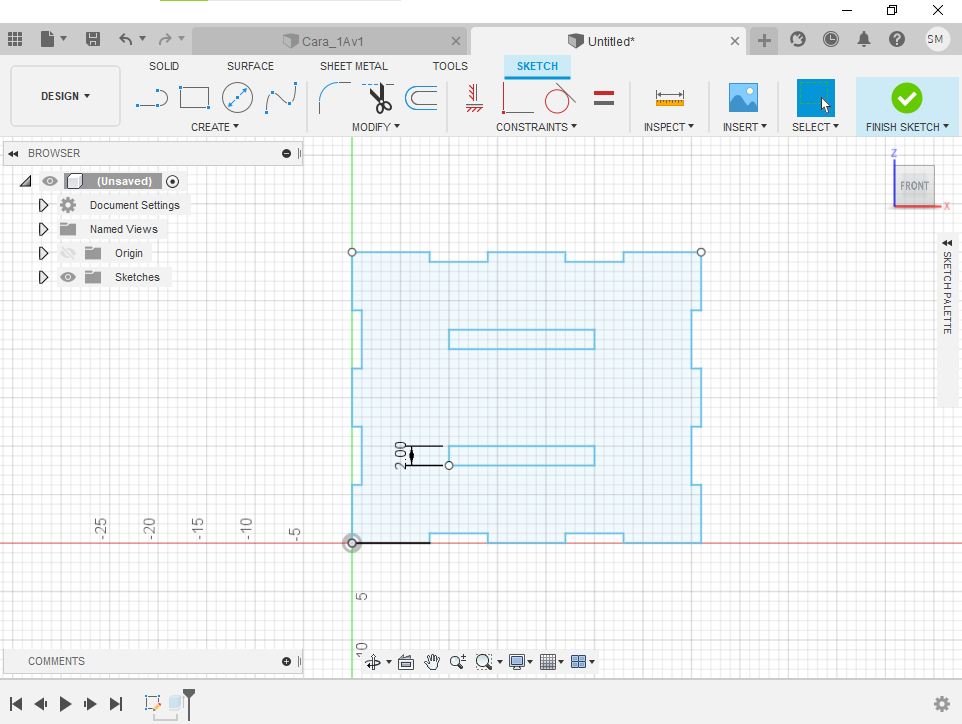Open the Job Status clock icon

(831, 39)
